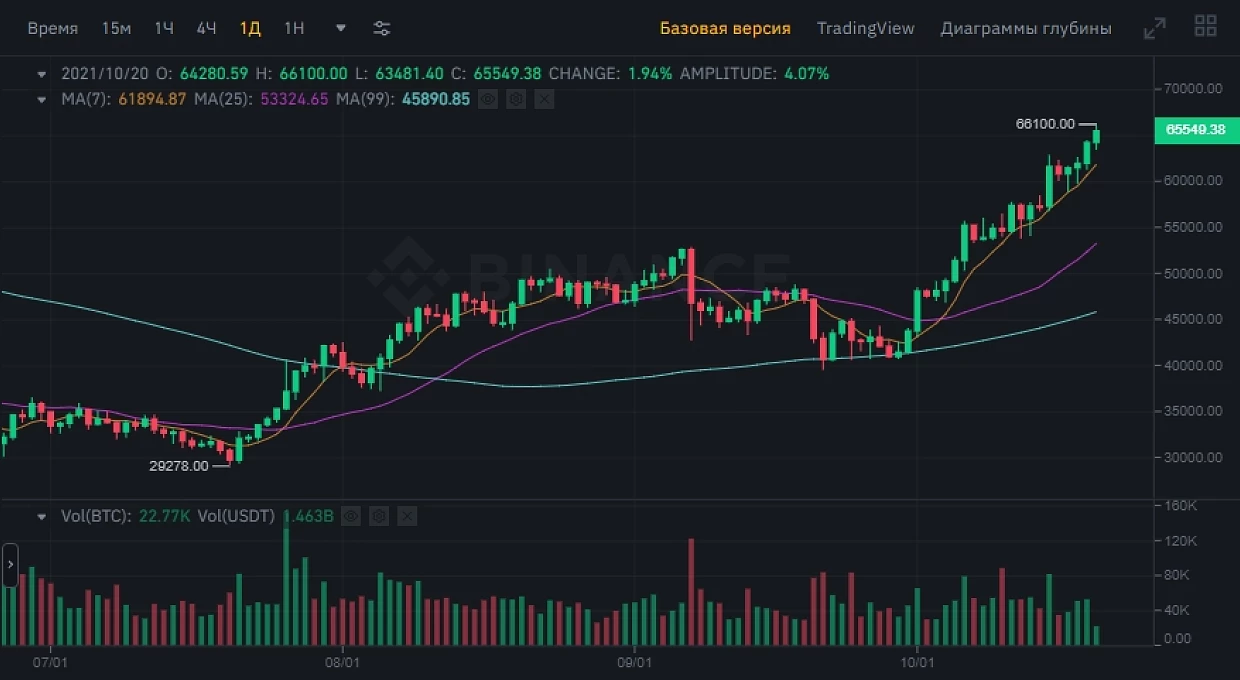The height and width of the screenshot is (680, 1240).
Task: Collapse the MA indicator row arrow
Action: [x=41, y=99]
